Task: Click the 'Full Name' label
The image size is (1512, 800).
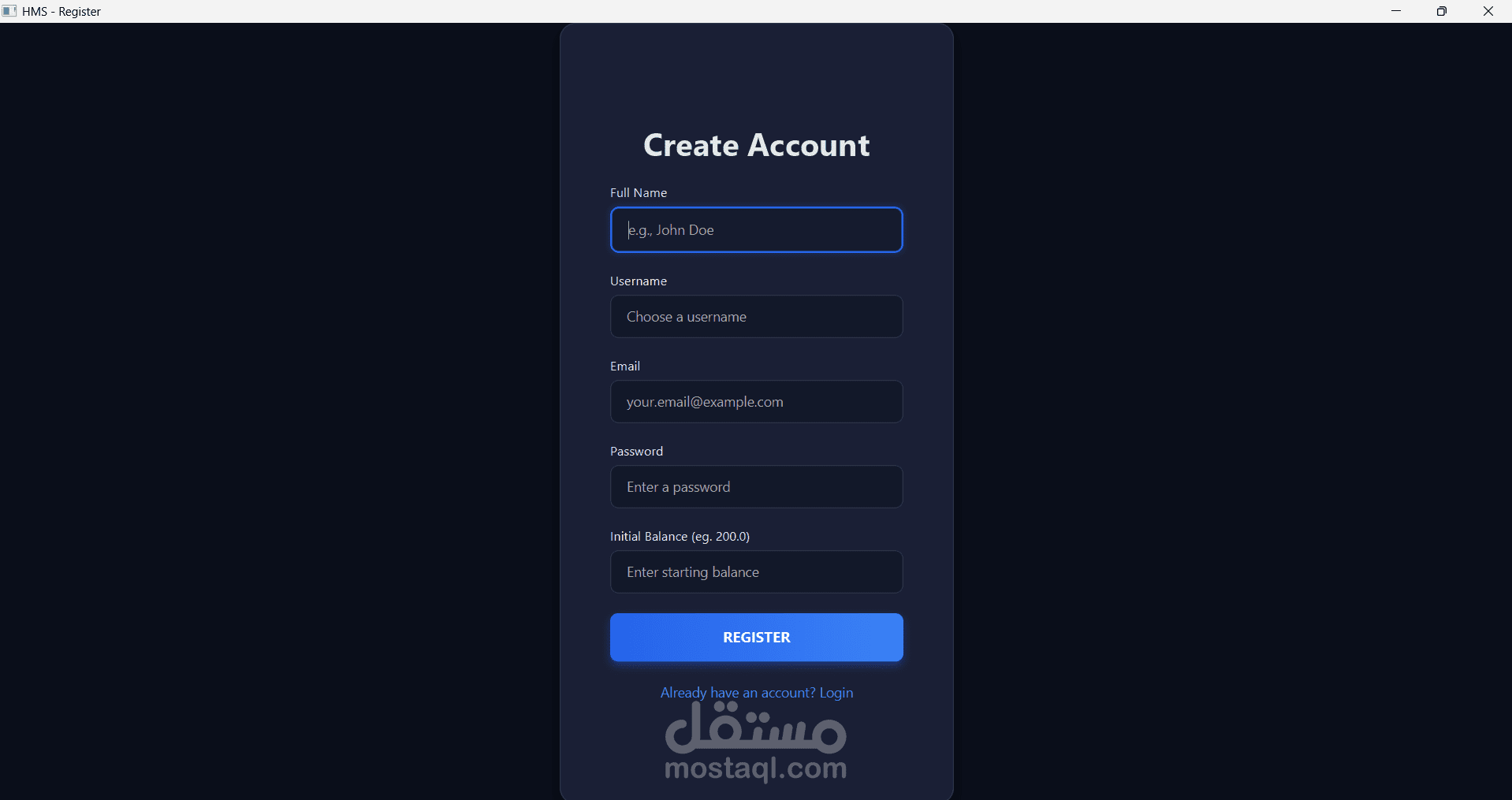Action: 639,193
